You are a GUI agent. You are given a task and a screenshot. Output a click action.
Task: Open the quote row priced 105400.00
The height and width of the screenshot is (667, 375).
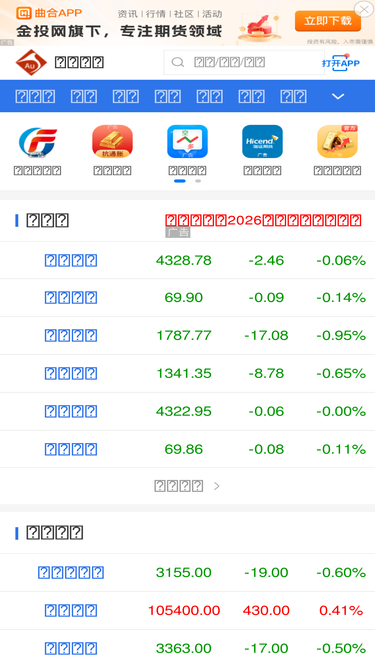tap(188, 611)
